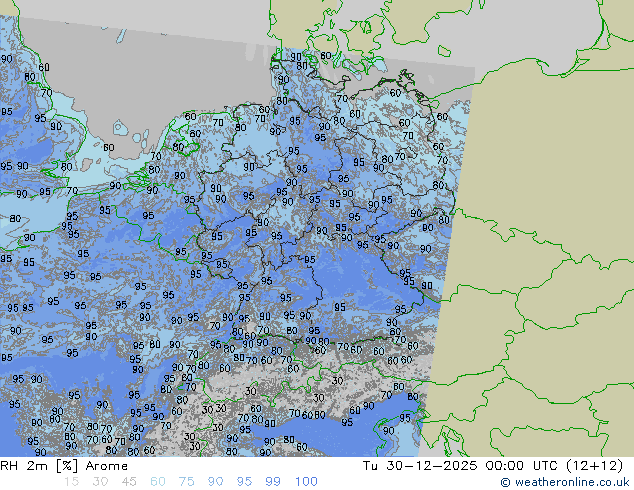Select legend value 30 in color scale
634x490 pixels.
coord(100,482)
